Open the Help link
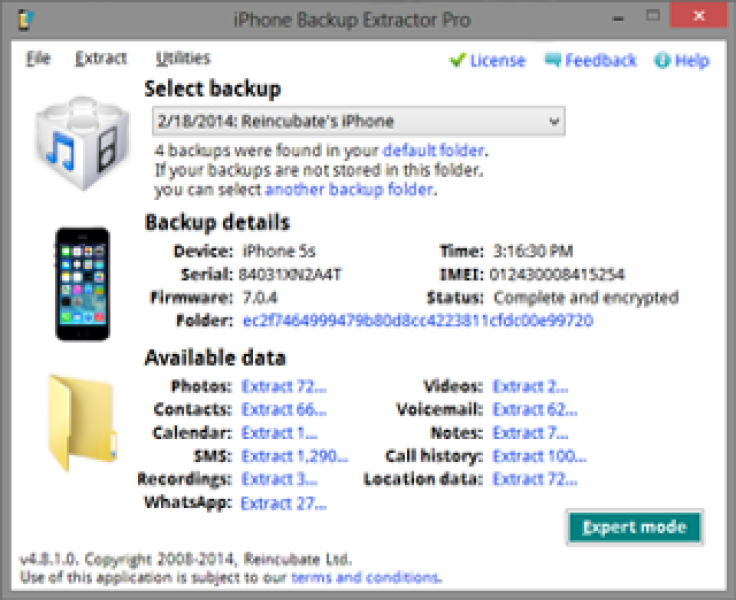 [692, 61]
